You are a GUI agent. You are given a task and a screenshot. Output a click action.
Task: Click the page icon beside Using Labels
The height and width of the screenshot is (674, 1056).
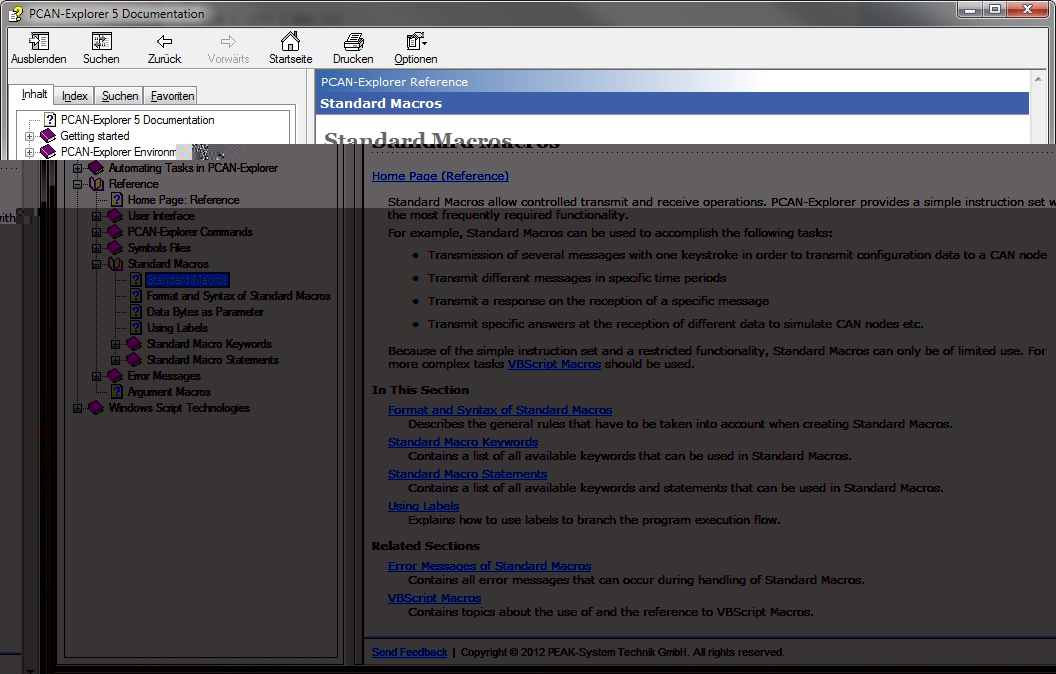click(135, 328)
